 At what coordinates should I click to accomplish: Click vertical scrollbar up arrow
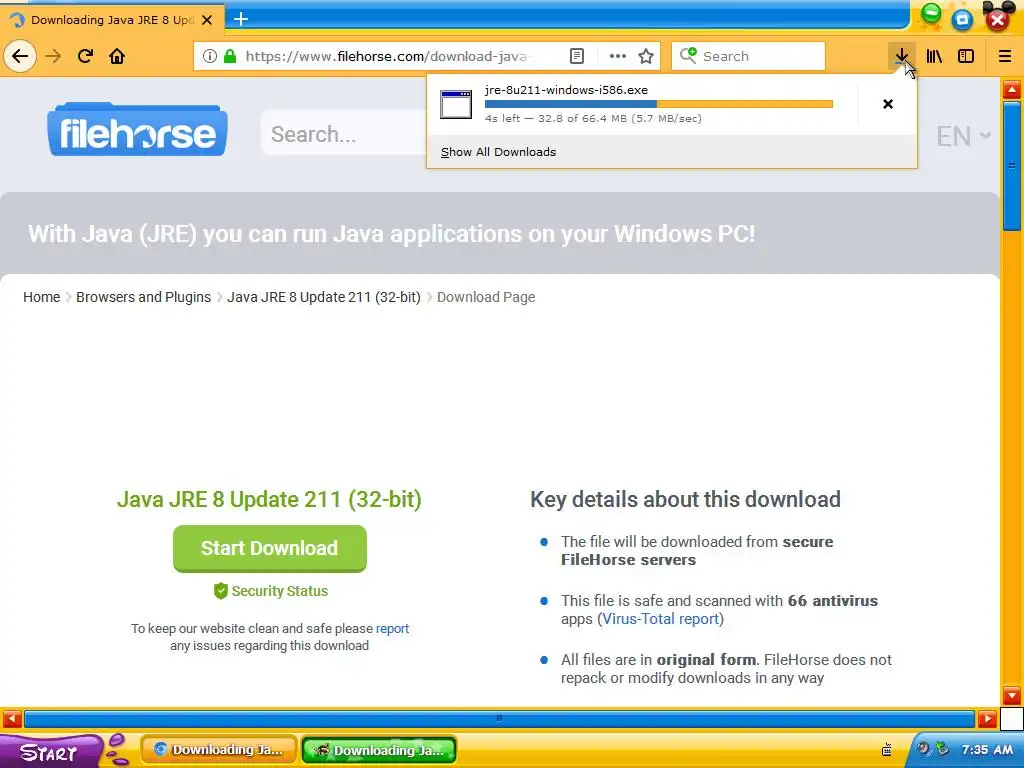point(1012,89)
